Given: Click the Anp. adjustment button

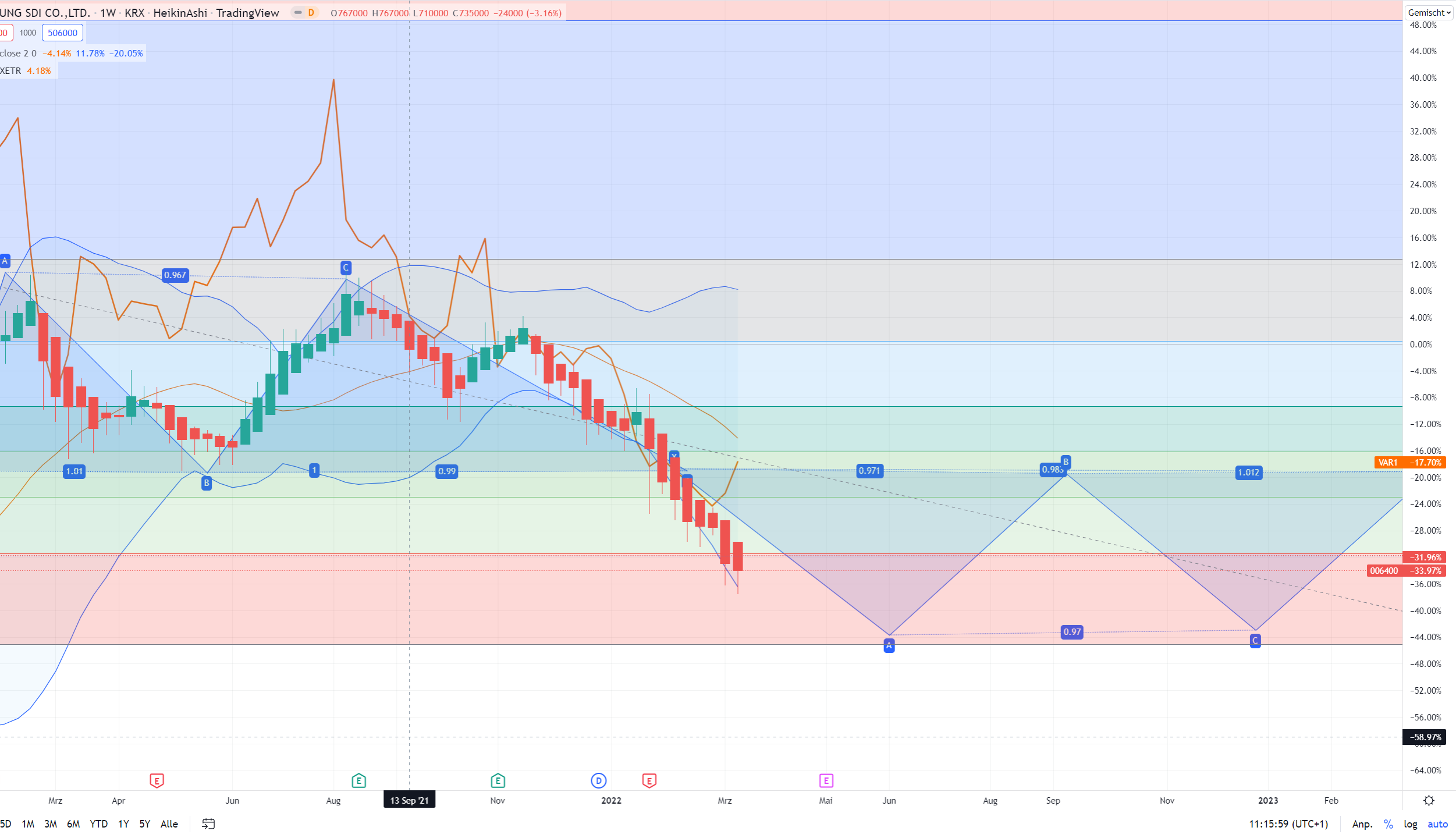Looking at the screenshot, I should [x=1362, y=823].
